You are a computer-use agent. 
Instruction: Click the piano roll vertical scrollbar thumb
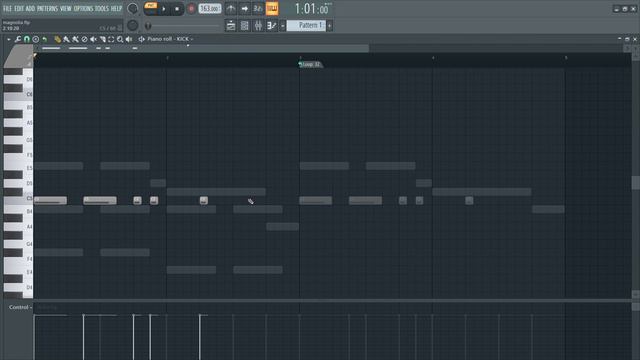[x=636, y=183]
